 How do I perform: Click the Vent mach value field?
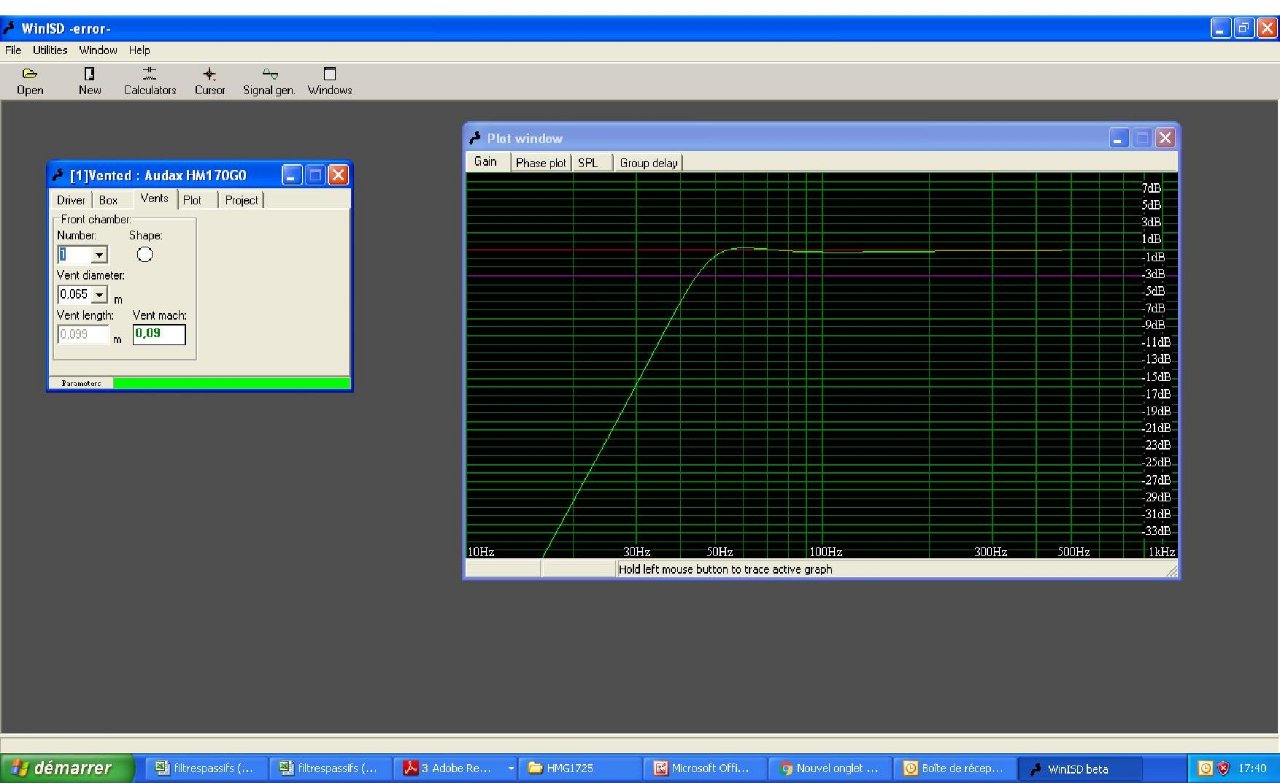[x=159, y=334]
